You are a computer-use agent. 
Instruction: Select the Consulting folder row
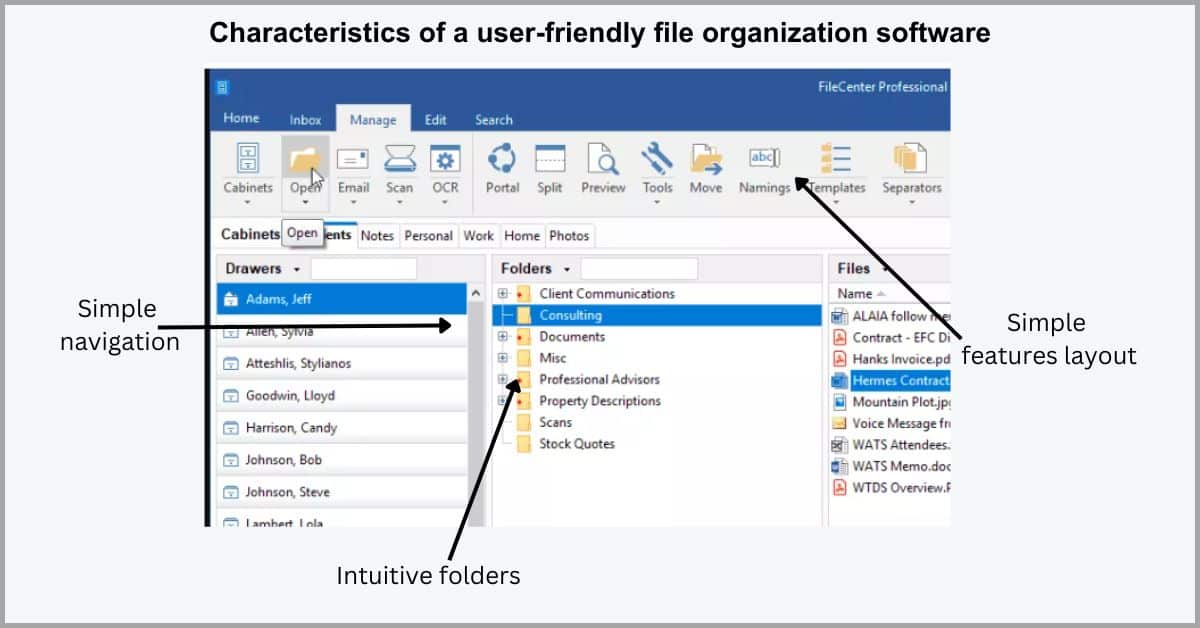tap(658, 315)
